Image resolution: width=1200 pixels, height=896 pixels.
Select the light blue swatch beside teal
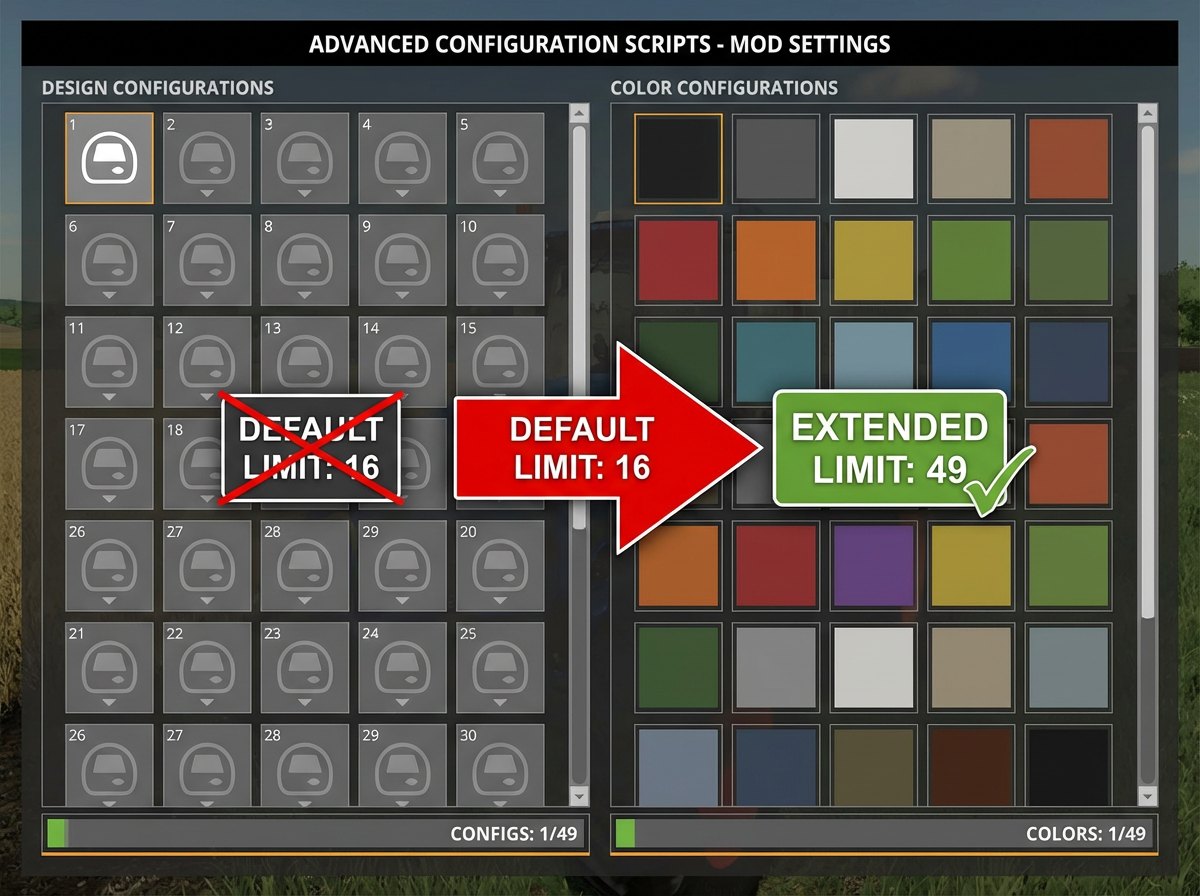(x=874, y=362)
